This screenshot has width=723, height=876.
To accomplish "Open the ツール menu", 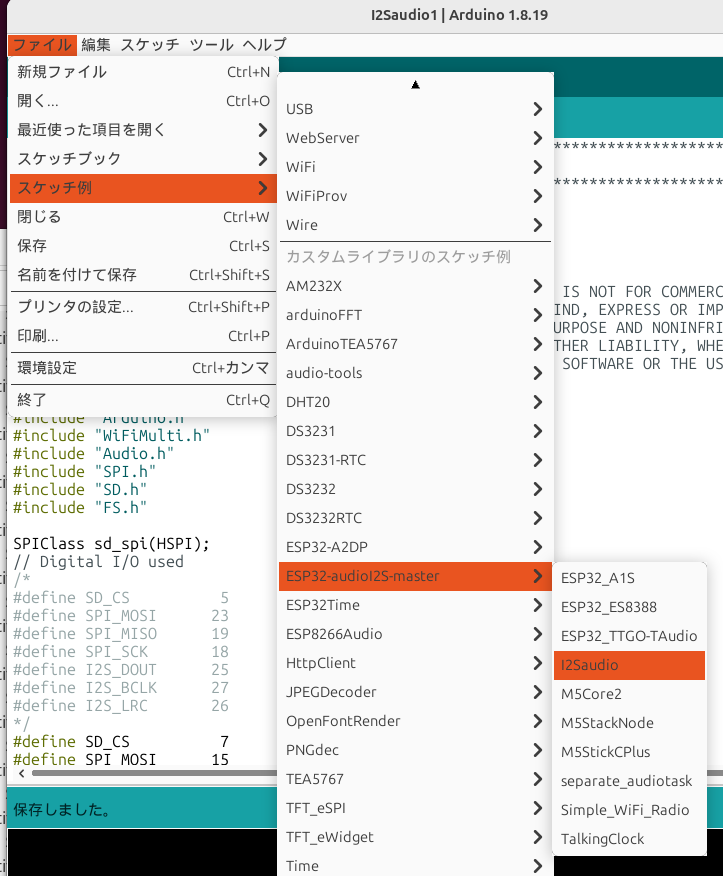I will (x=211, y=45).
